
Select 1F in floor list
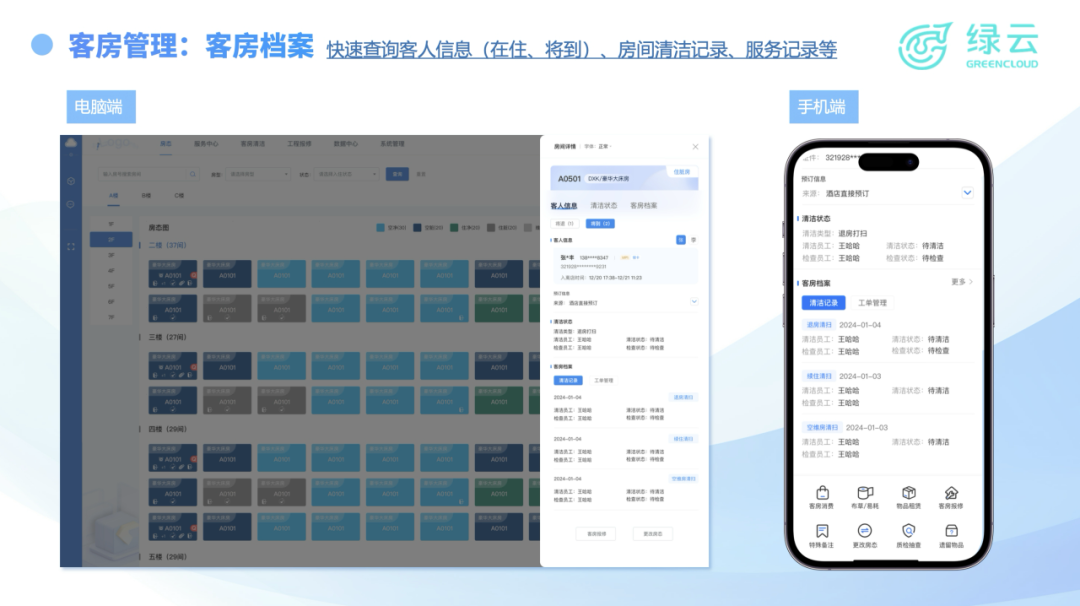coord(111,224)
